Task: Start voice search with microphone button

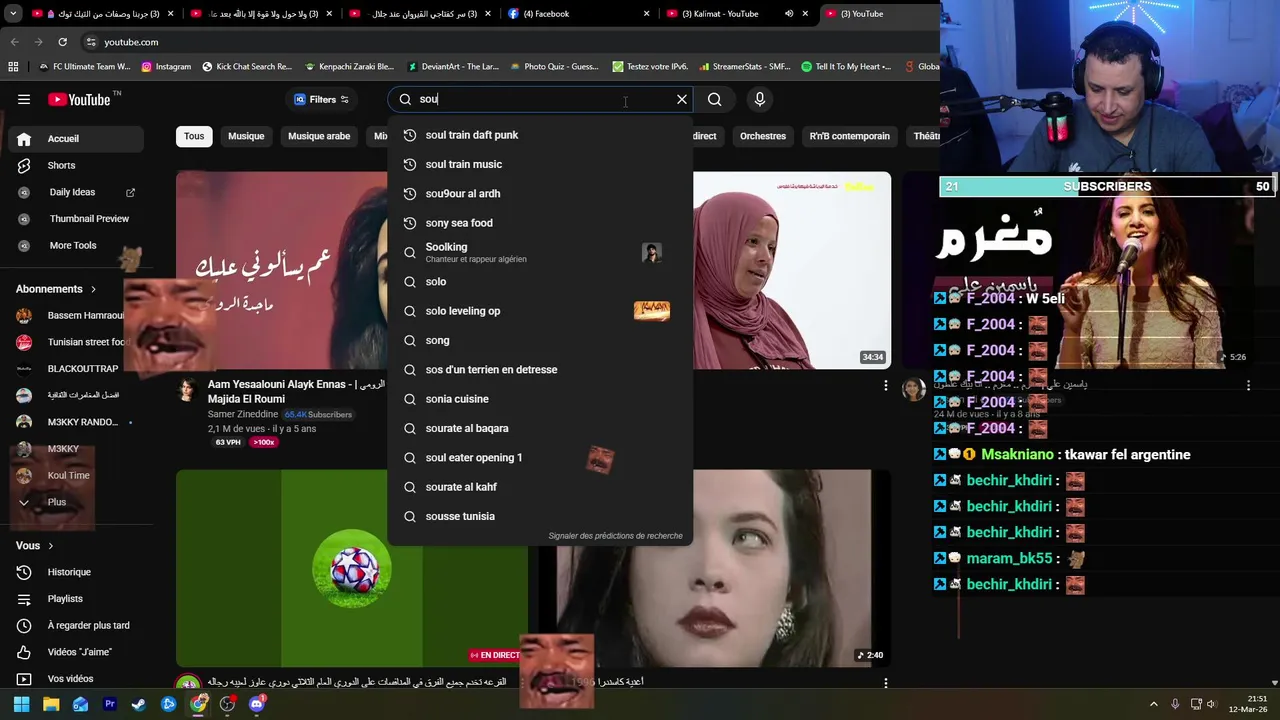Action: 760,99
